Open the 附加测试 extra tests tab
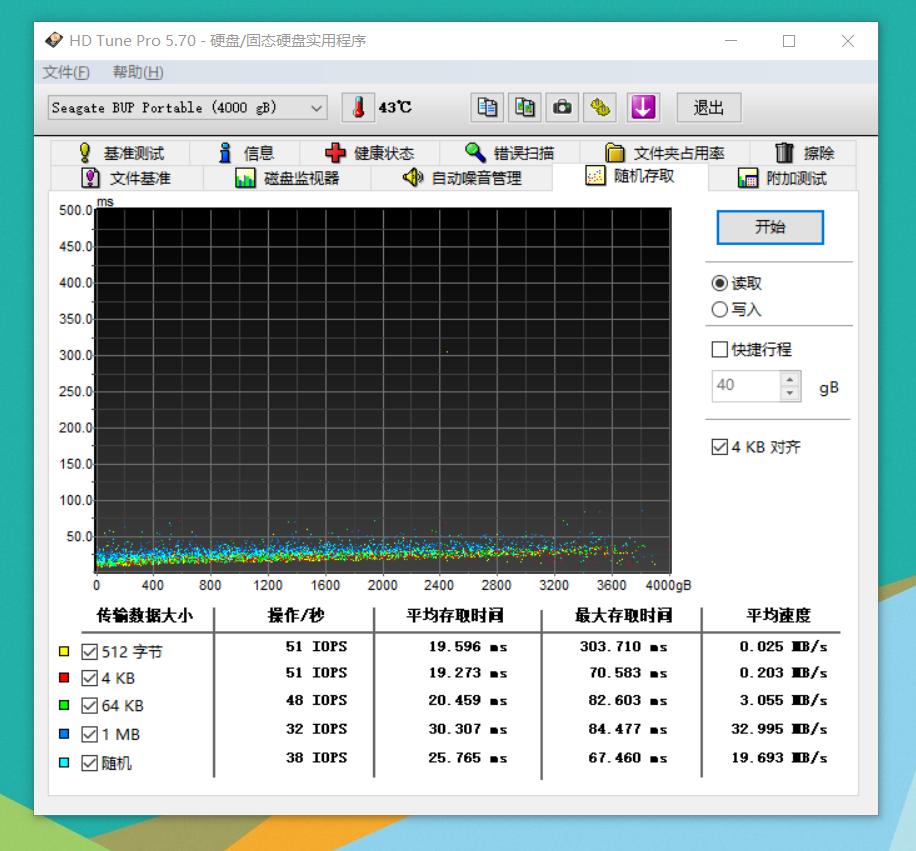This screenshot has width=916, height=851. coord(783,178)
